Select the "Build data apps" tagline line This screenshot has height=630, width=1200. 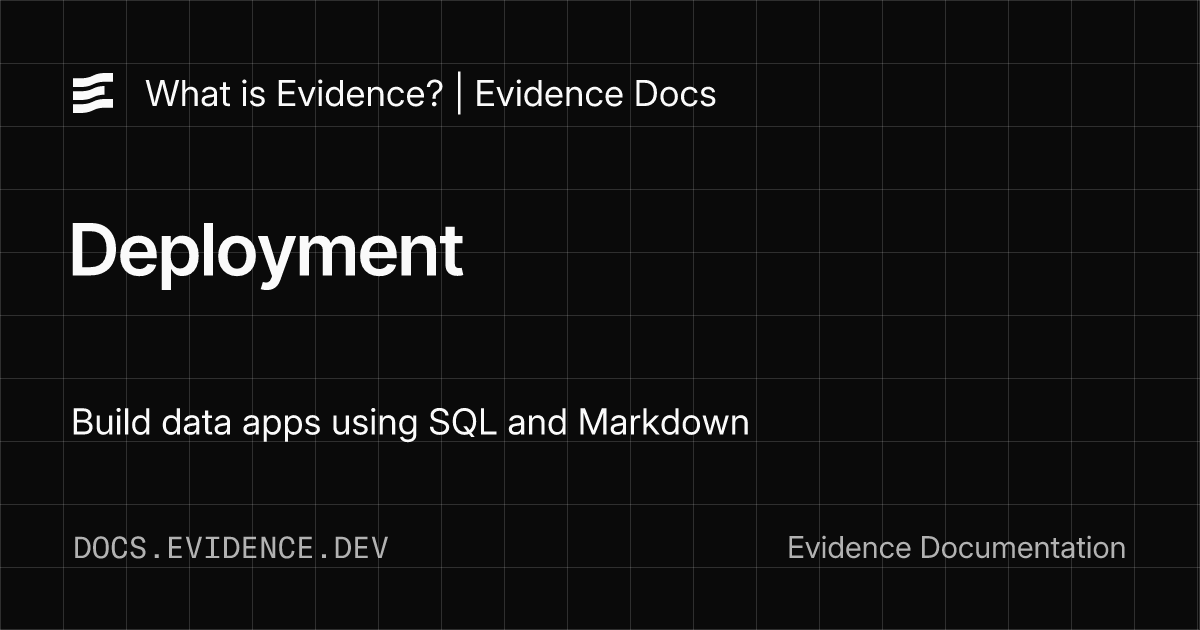pos(410,422)
